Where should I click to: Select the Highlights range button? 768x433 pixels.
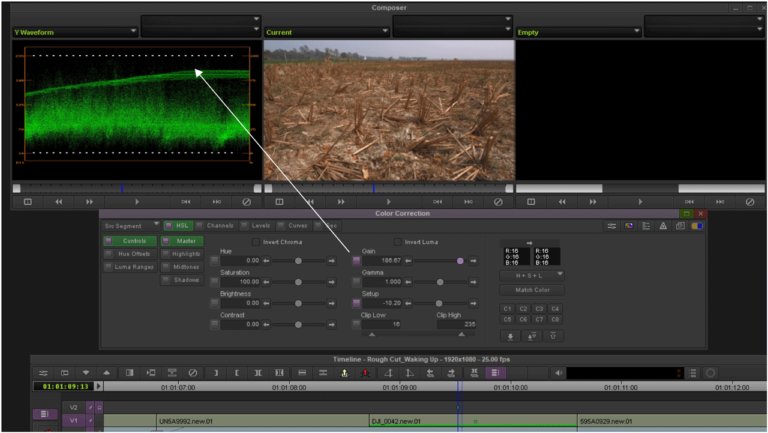click(x=182, y=254)
